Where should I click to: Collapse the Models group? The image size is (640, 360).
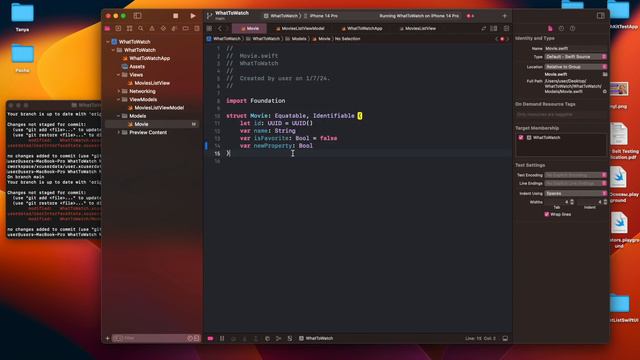pos(119,116)
